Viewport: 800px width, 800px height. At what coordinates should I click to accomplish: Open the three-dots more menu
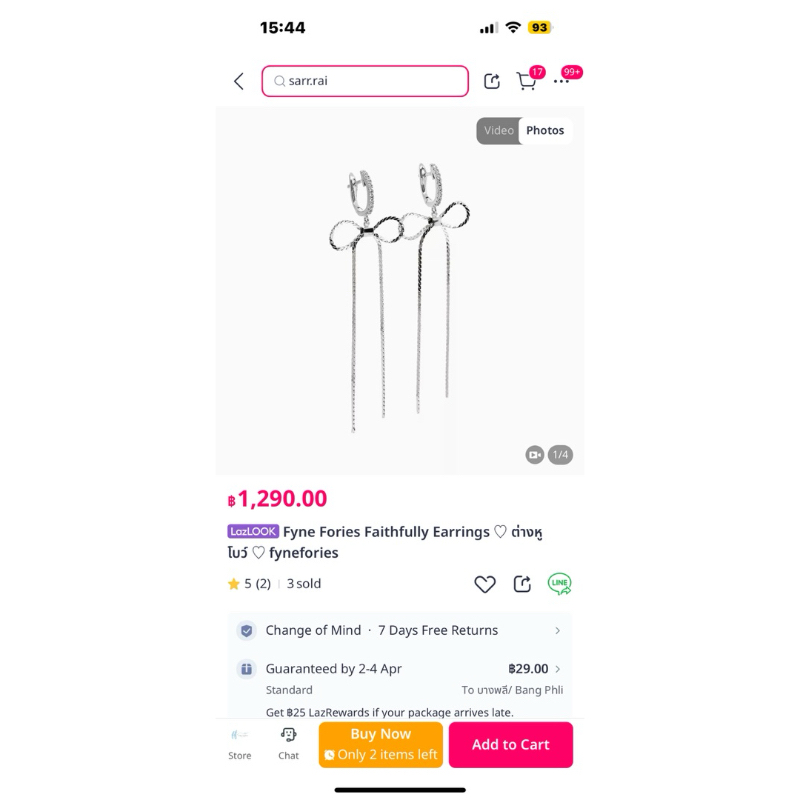[561, 82]
